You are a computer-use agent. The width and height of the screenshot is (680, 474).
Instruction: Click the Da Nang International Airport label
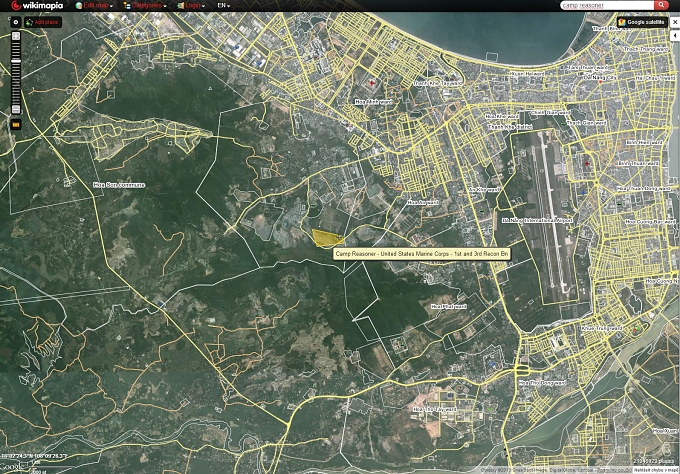(x=537, y=220)
